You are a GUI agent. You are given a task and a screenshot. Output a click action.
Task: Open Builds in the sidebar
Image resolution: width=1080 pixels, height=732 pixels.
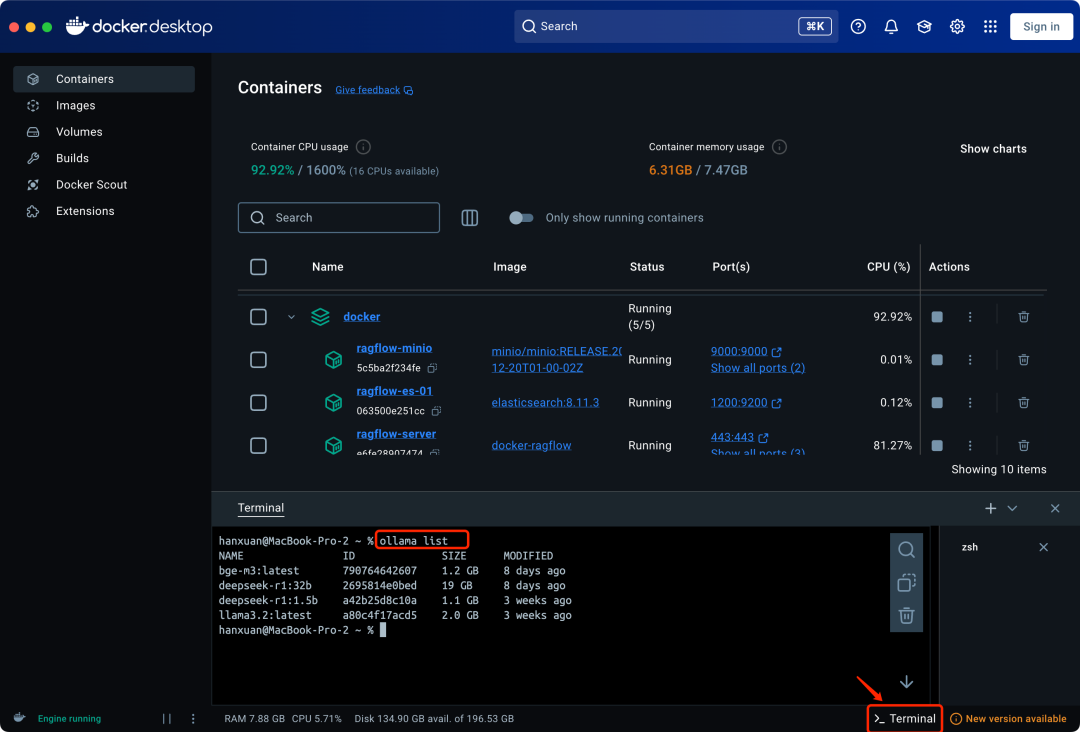click(x=104, y=158)
